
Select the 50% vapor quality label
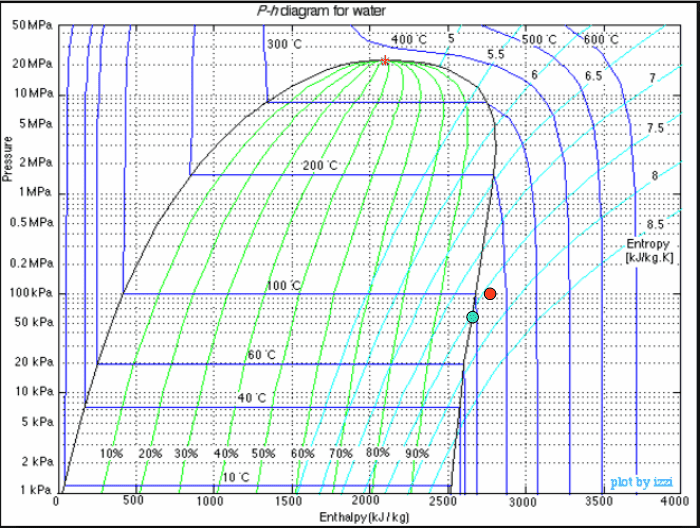click(263, 453)
